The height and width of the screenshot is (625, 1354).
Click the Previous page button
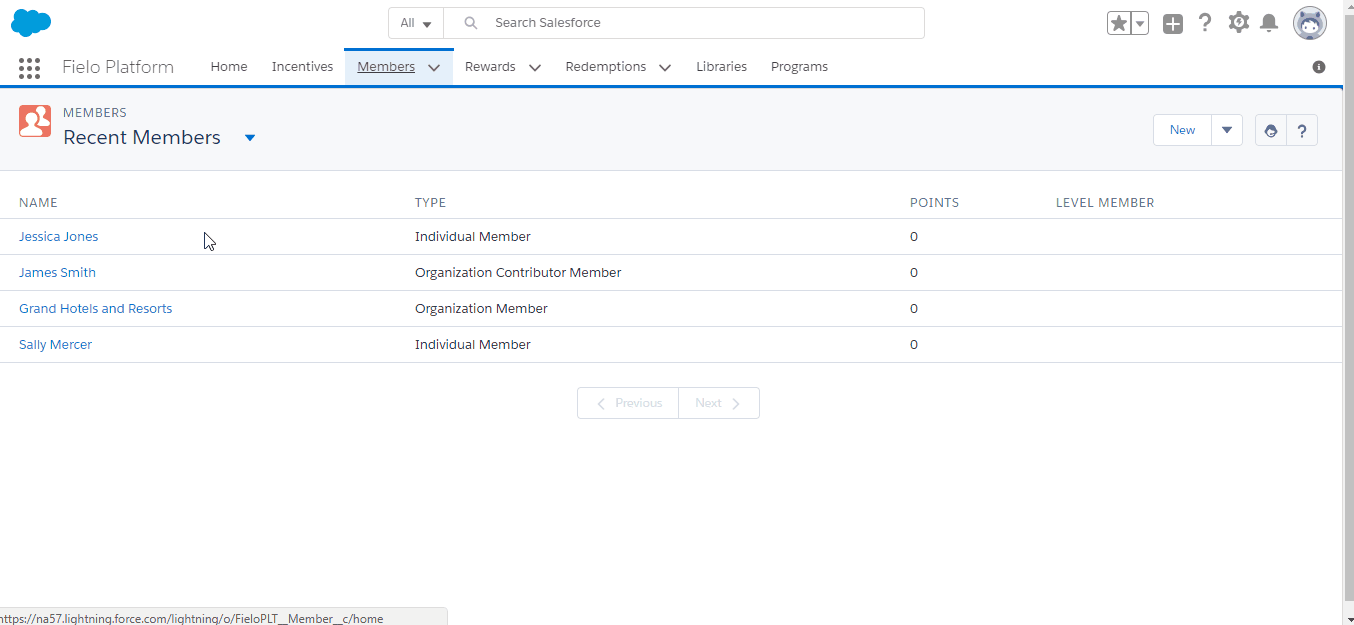628,403
